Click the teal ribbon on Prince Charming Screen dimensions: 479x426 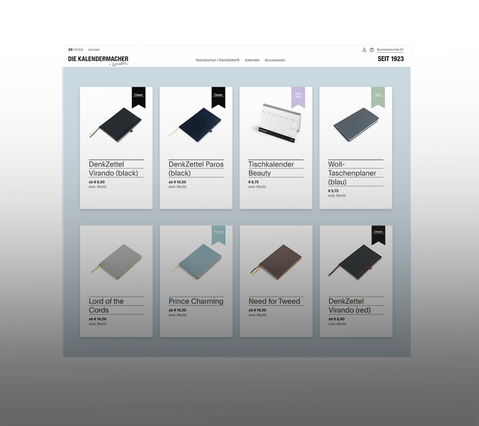pyautogui.click(x=219, y=235)
